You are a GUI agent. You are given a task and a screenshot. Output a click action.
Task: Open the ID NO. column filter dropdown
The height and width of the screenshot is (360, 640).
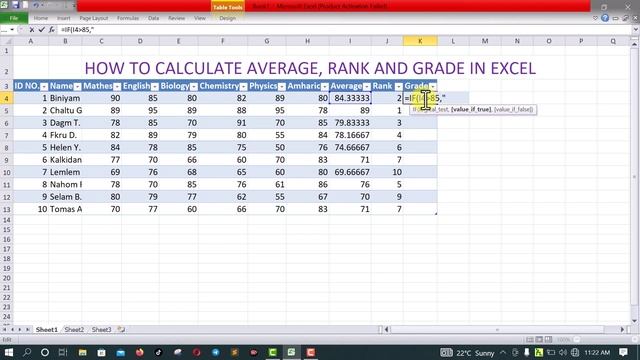44,87
